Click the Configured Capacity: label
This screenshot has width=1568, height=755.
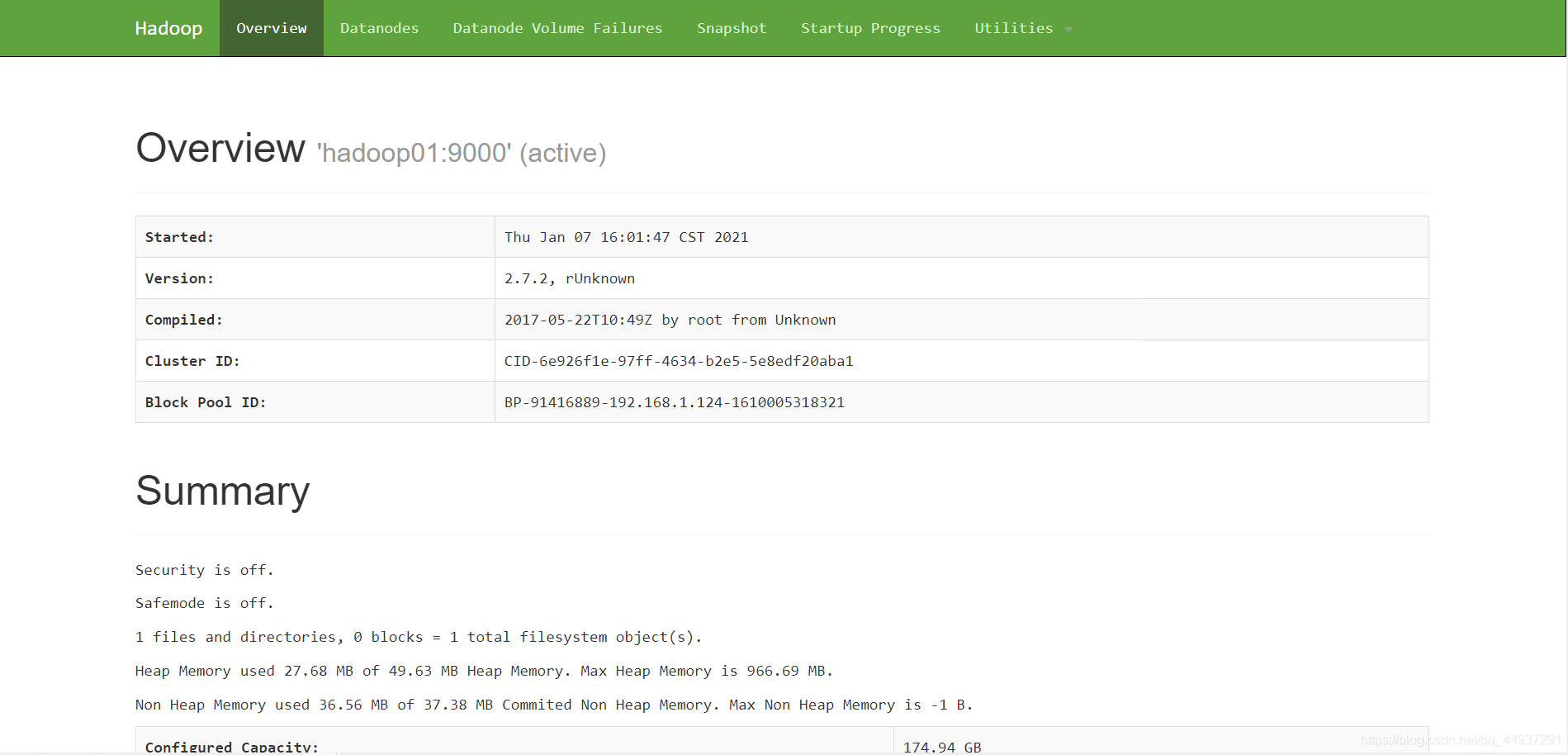[232, 746]
